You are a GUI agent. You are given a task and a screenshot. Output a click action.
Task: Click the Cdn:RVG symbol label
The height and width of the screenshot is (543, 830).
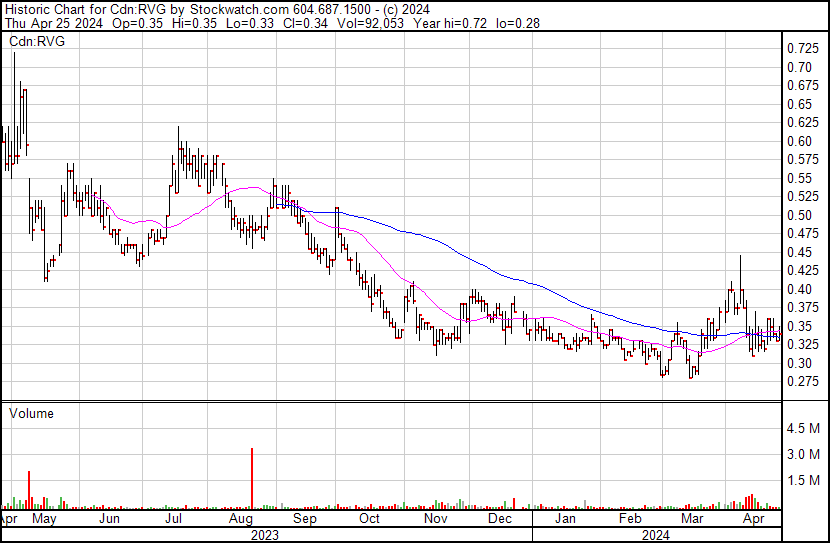(37, 41)
